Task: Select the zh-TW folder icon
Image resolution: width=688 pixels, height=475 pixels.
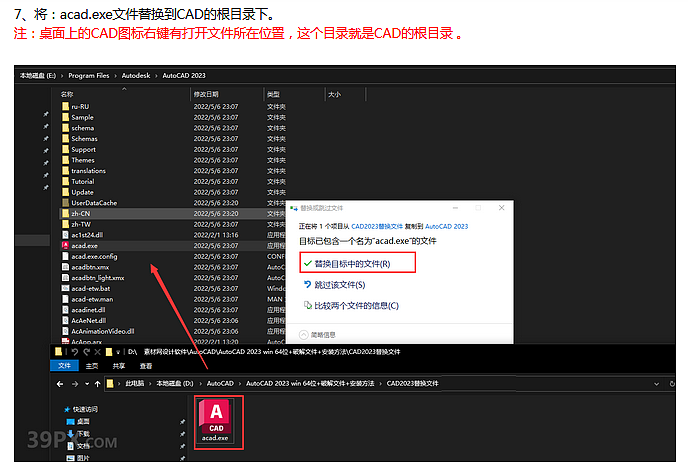Action: [65, 224]
